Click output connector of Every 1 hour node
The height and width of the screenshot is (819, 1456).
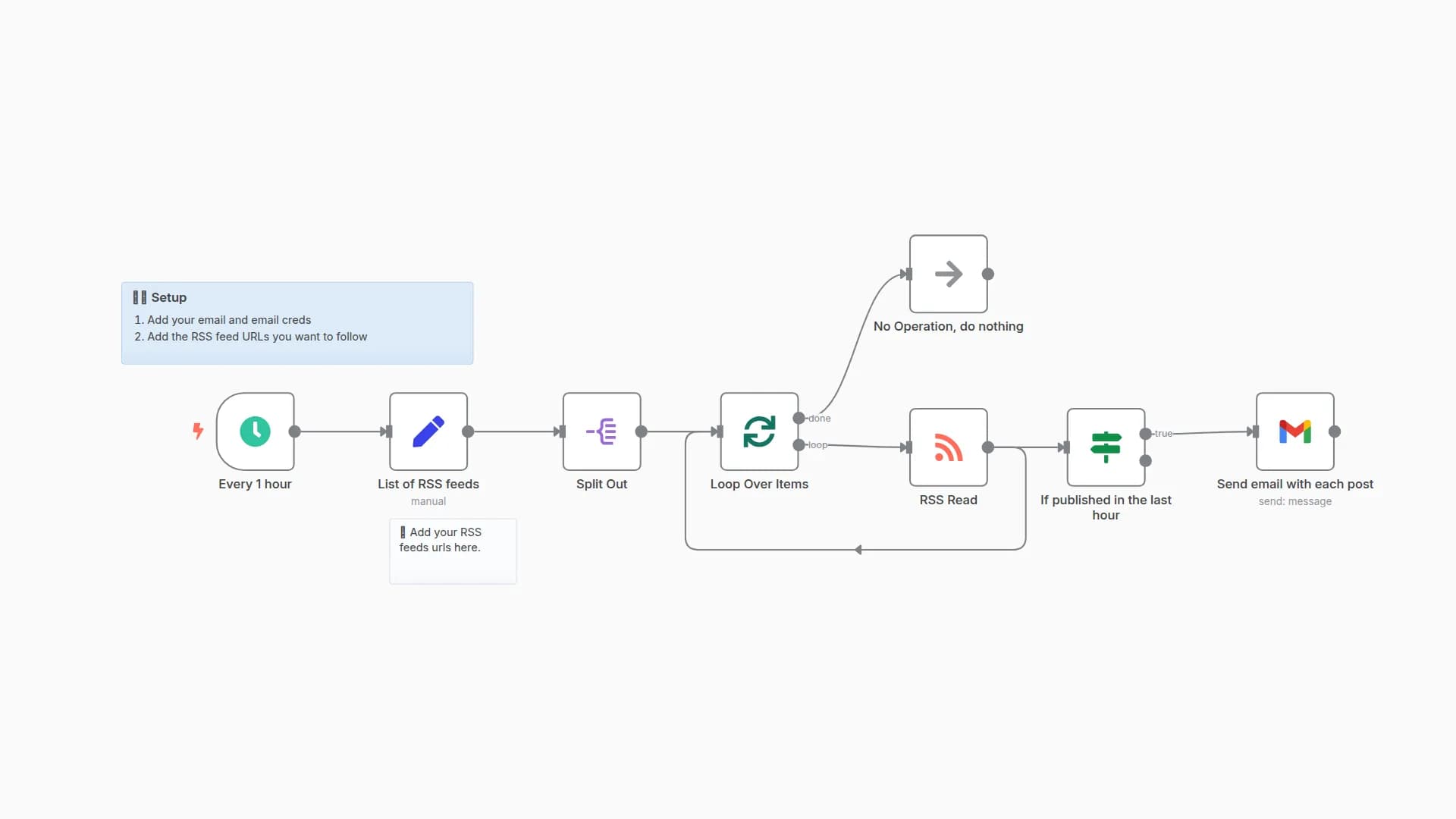(x=295, y=431)
